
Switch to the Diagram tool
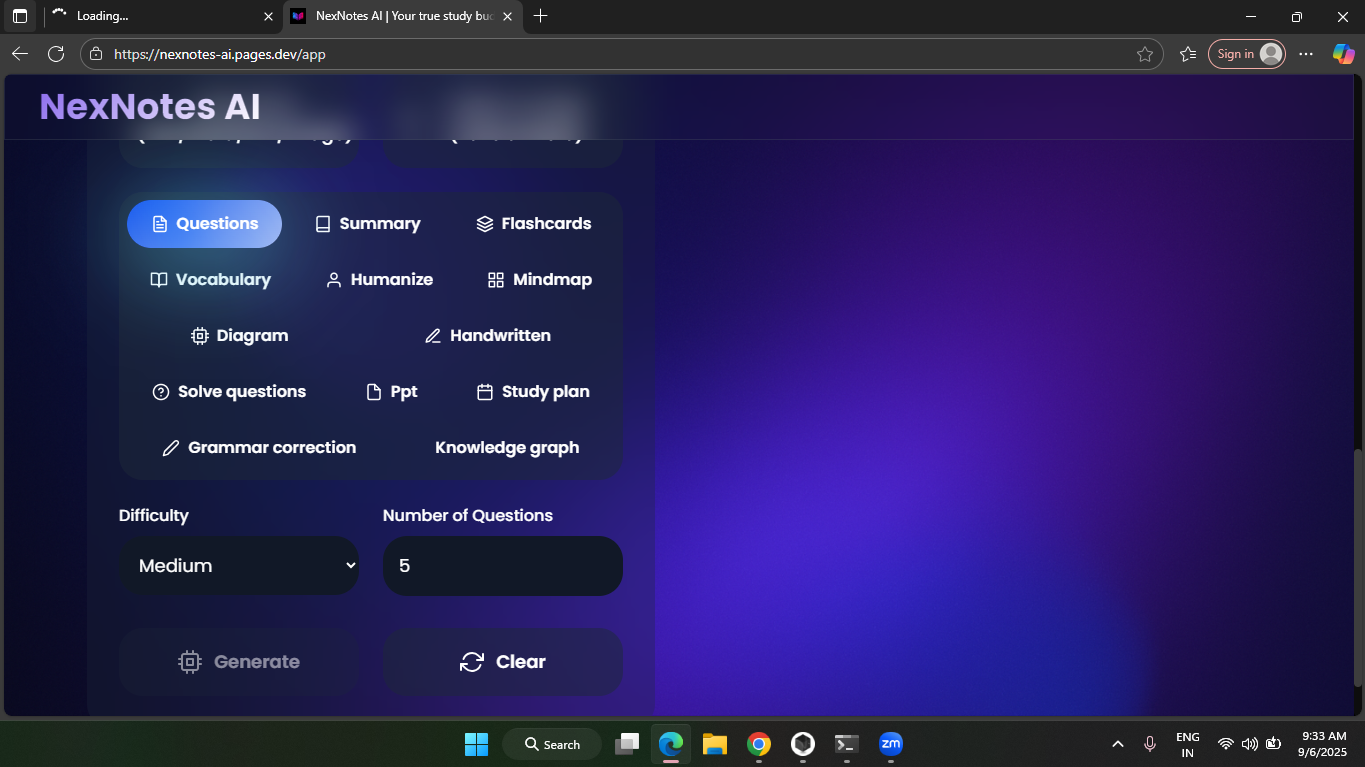[240, 336]
